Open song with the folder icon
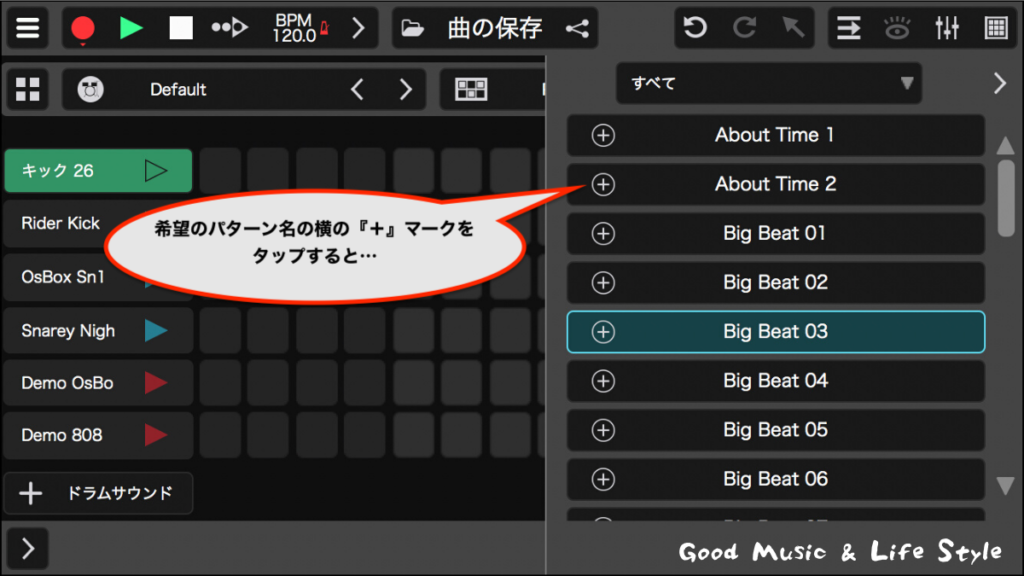 412,28
